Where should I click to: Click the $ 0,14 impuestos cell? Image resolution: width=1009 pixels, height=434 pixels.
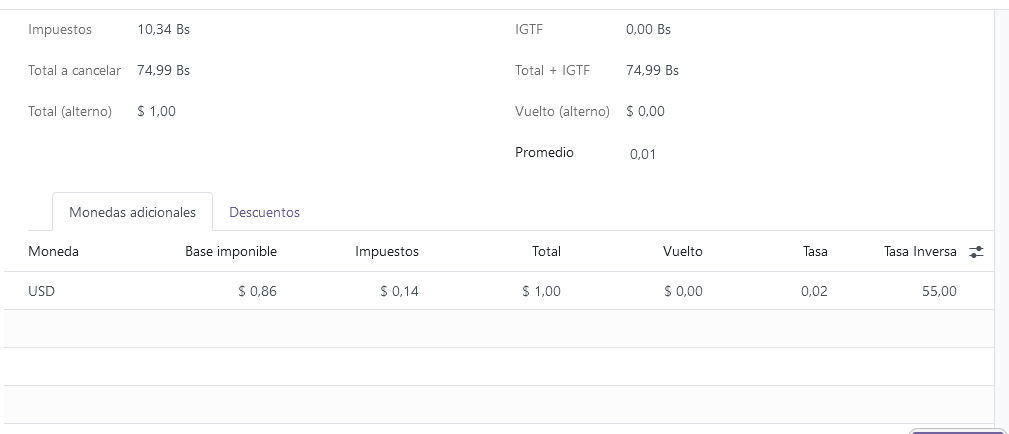click(399, 291)
